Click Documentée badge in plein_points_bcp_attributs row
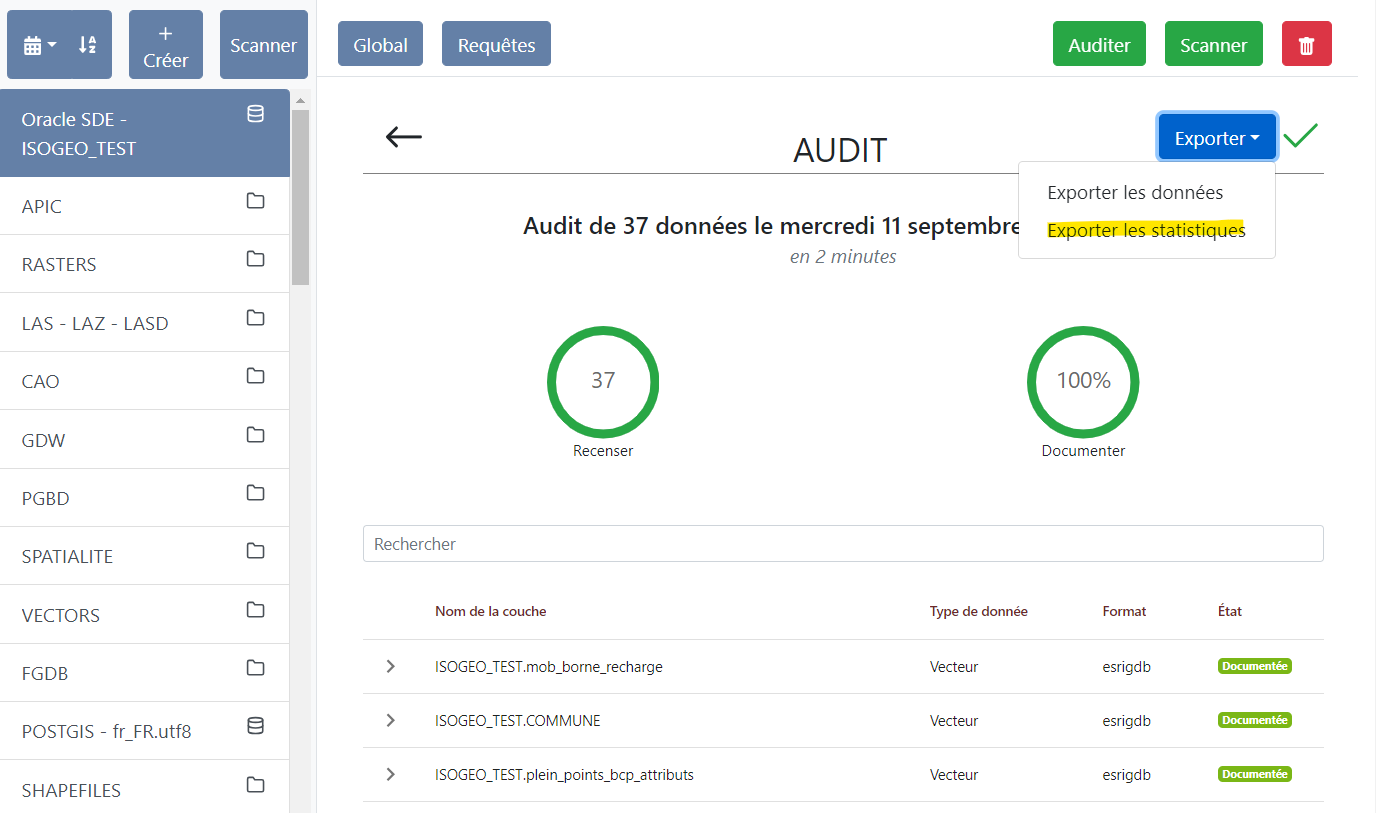The width and height of the screenshot is (1376, 813). coord(1255,774)
